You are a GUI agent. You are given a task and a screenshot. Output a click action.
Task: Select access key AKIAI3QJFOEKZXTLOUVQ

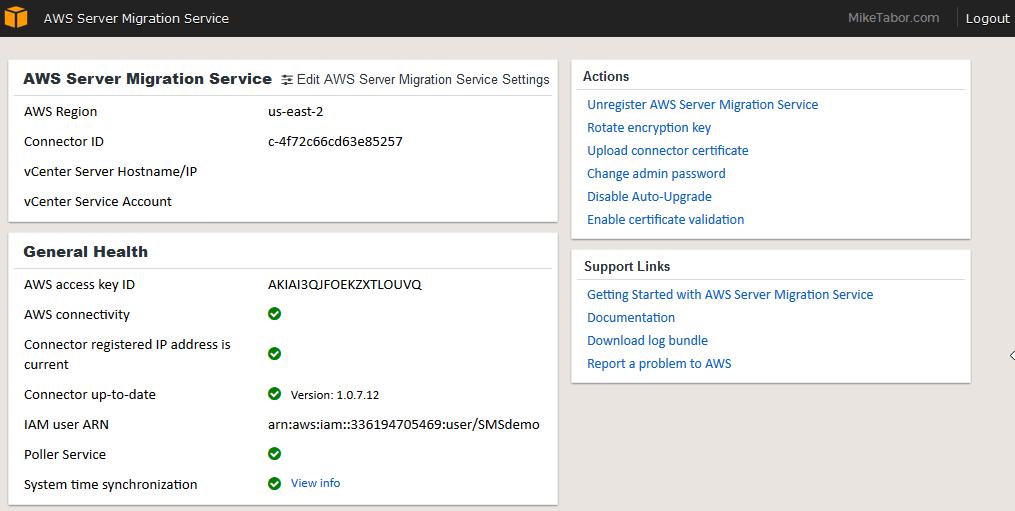(344, 284)
